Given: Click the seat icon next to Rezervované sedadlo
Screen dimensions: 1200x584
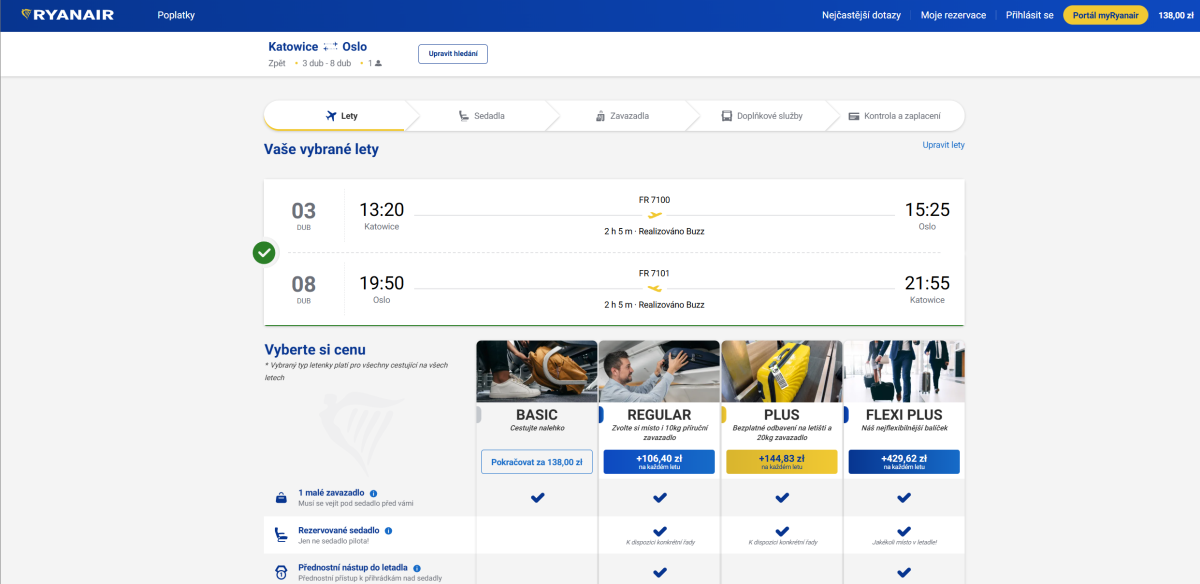Looking at the screenshot, I should coord(281,535).
